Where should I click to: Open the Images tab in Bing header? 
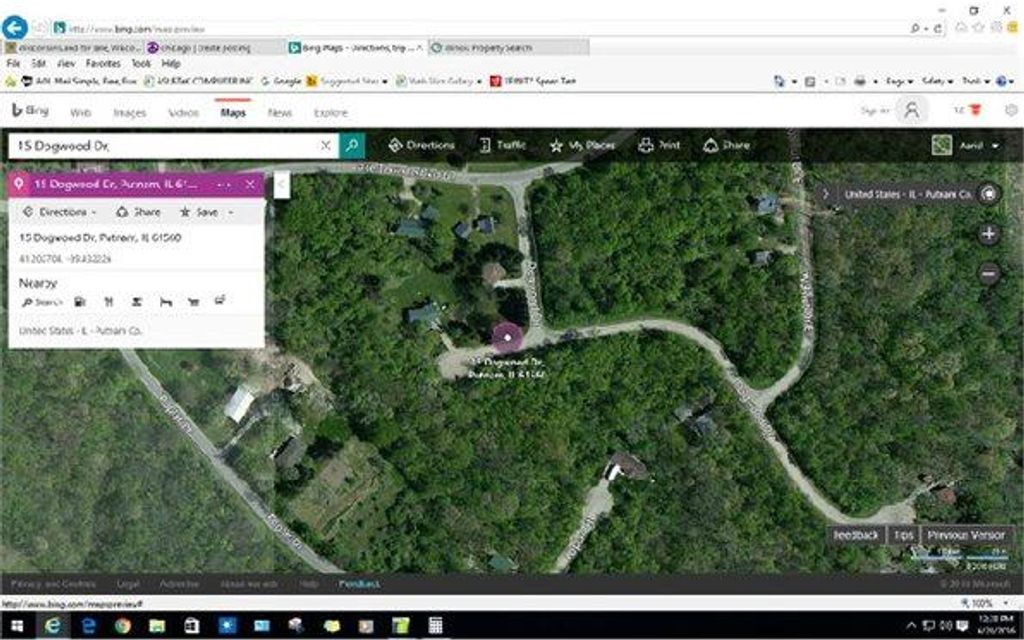(x=129, y=113)
